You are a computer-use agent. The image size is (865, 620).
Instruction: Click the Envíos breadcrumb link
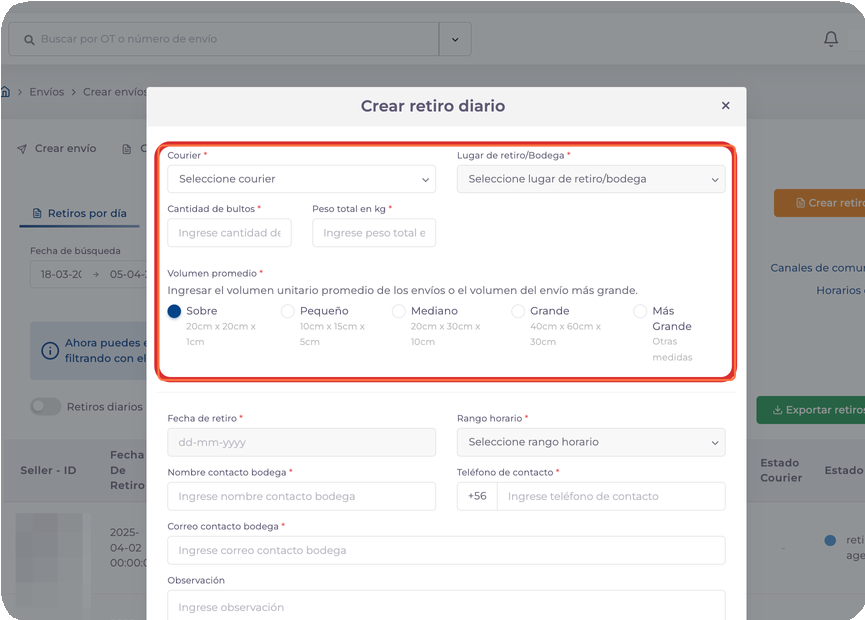[46, 92]
